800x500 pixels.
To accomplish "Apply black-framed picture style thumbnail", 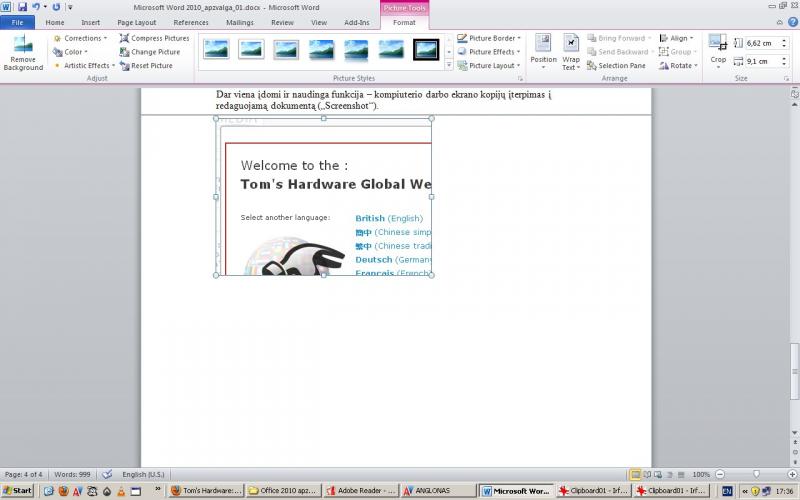I will point(426,49).
